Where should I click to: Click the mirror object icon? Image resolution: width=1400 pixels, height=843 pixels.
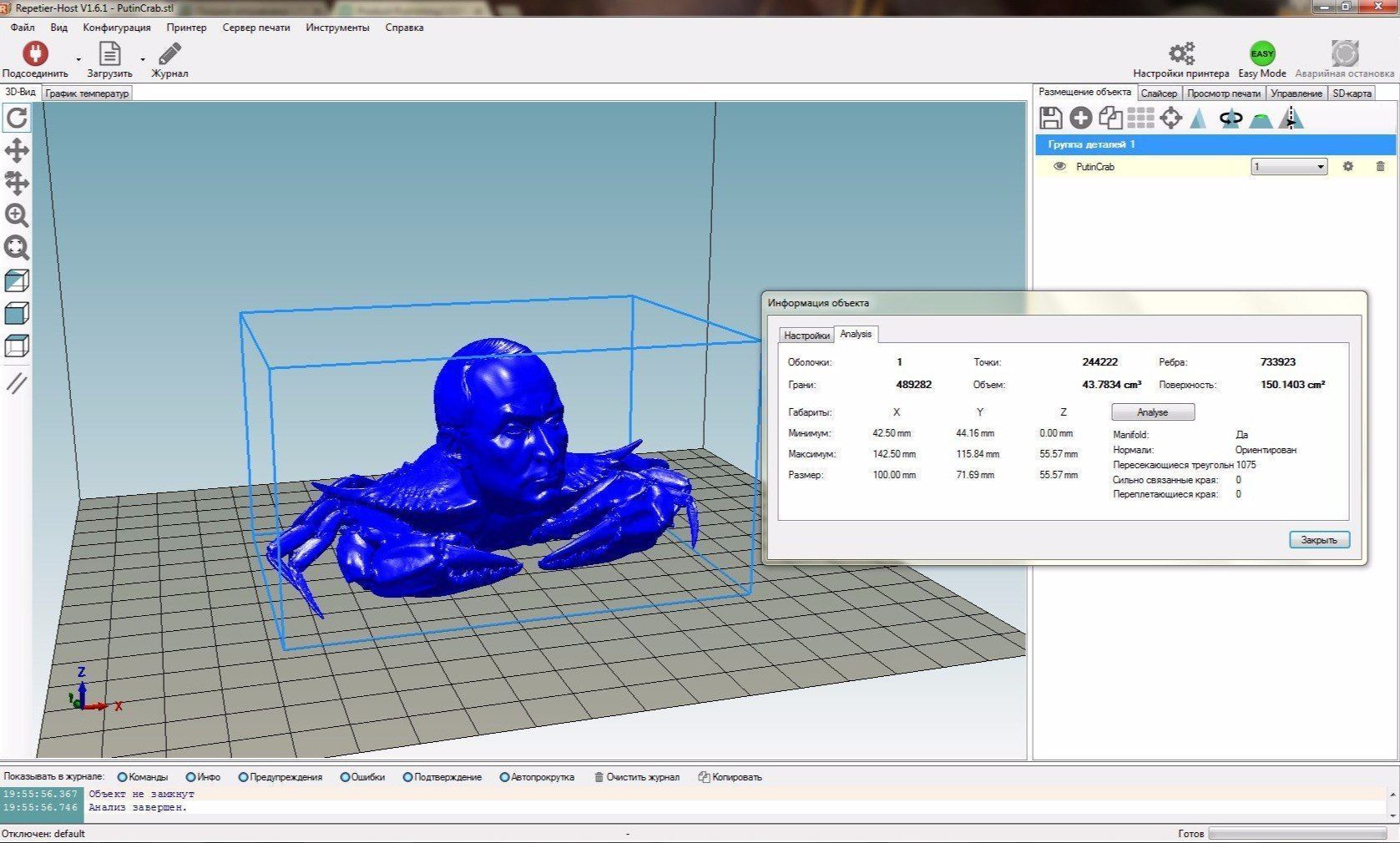[x=1291, y=119]
